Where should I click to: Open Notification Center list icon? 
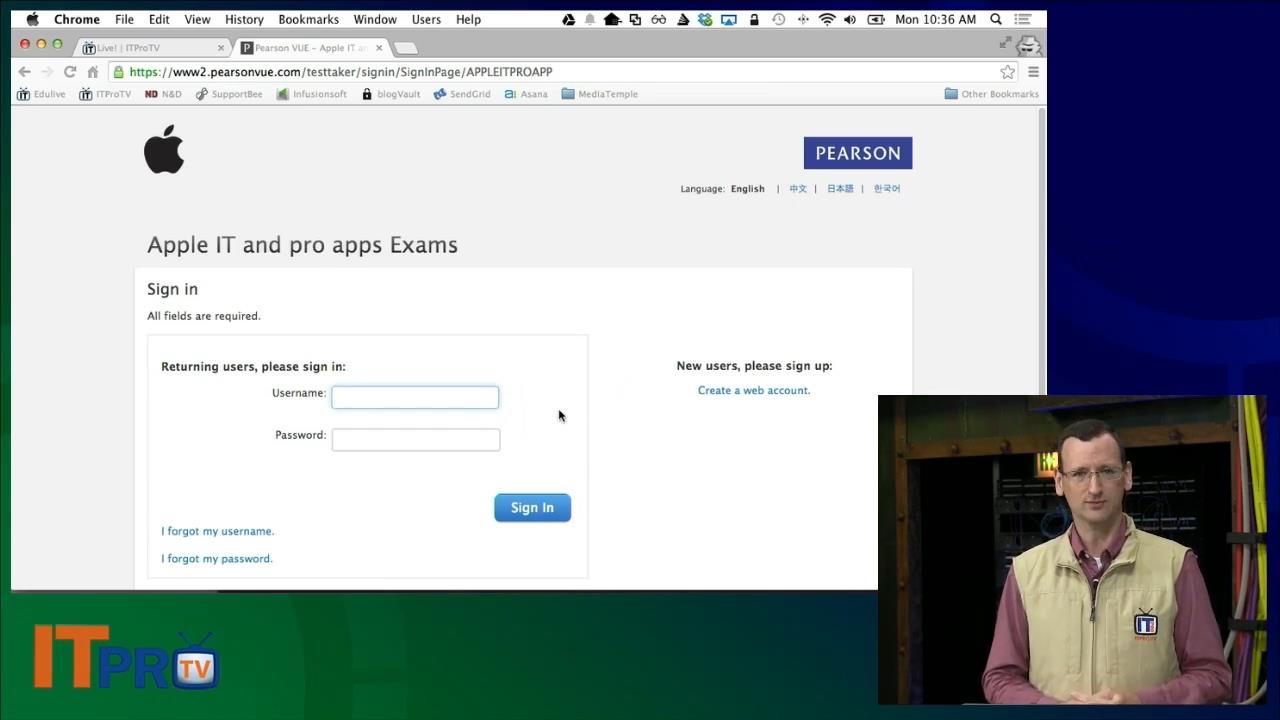point(1022,19)
